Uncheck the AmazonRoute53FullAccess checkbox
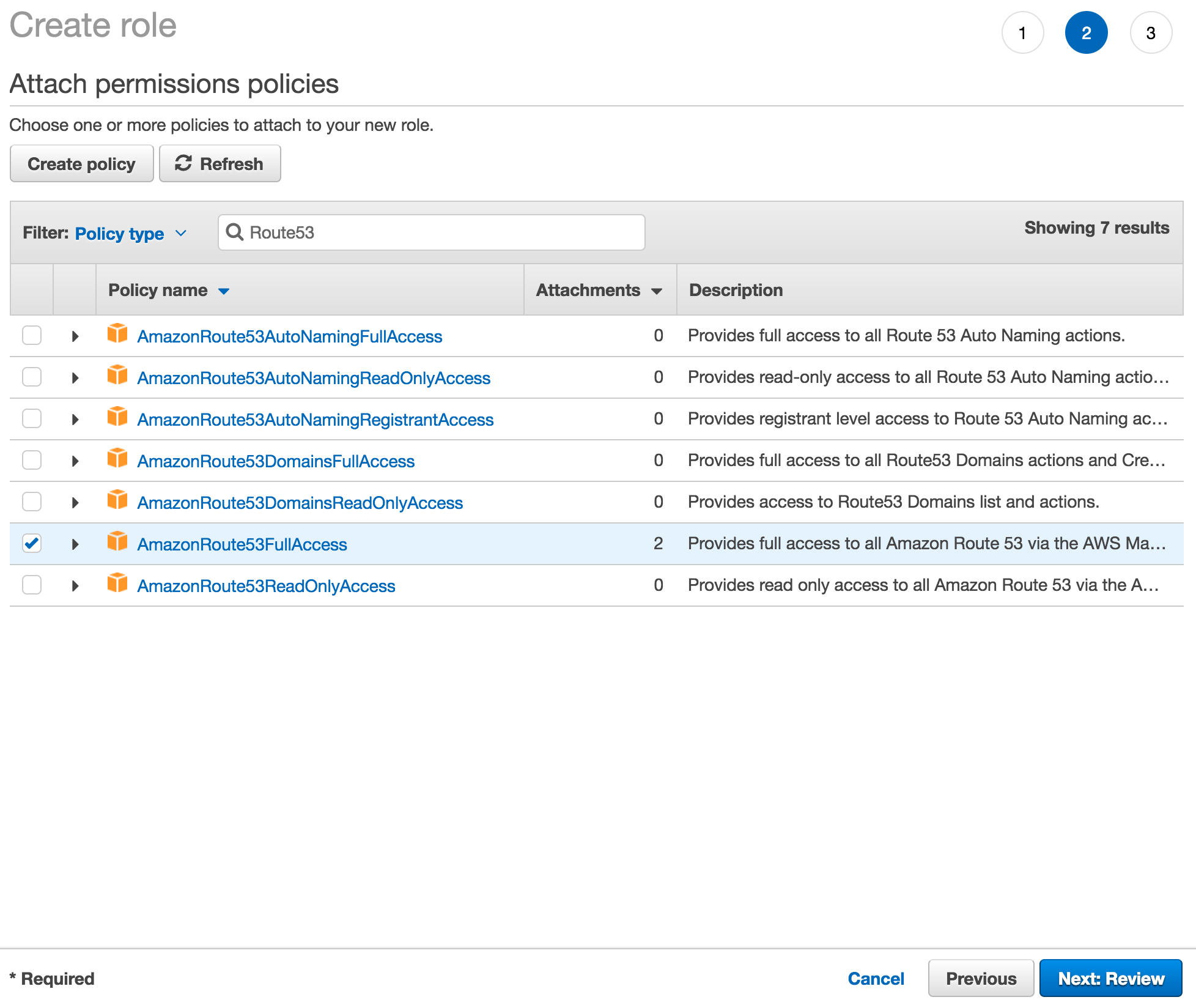 point(32,543)
